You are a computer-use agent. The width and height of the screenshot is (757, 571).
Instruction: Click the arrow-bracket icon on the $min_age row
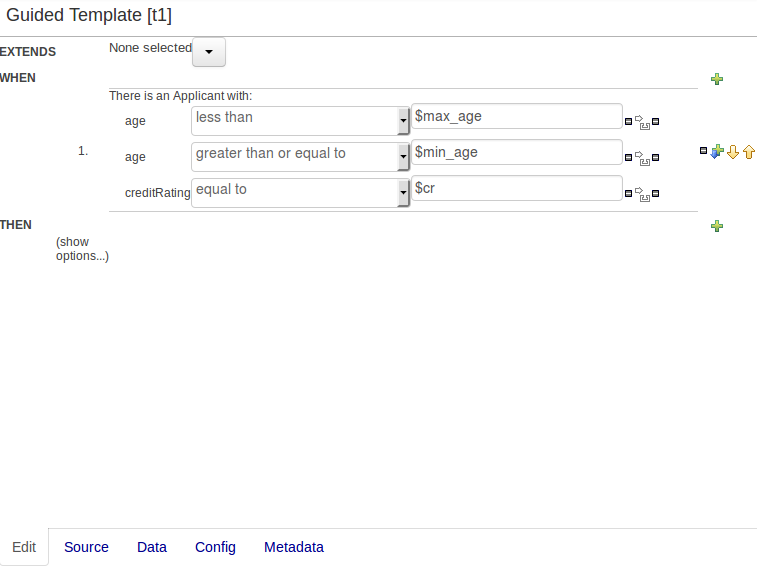643,159
